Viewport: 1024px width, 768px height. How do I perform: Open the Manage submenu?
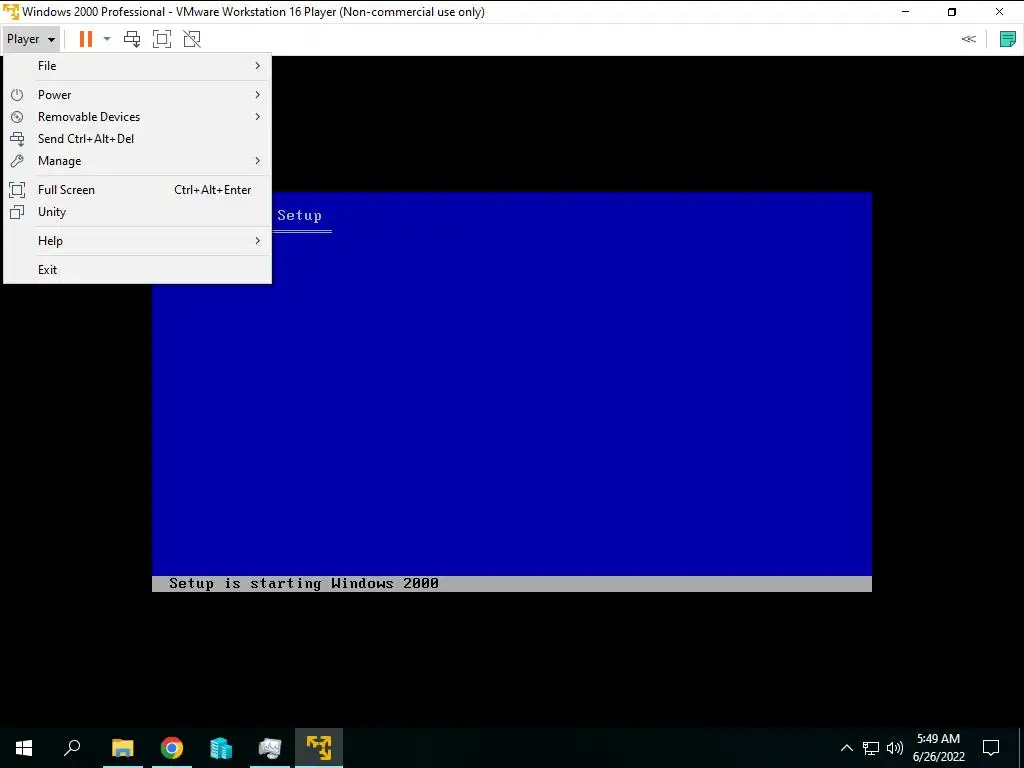point(137,161)
